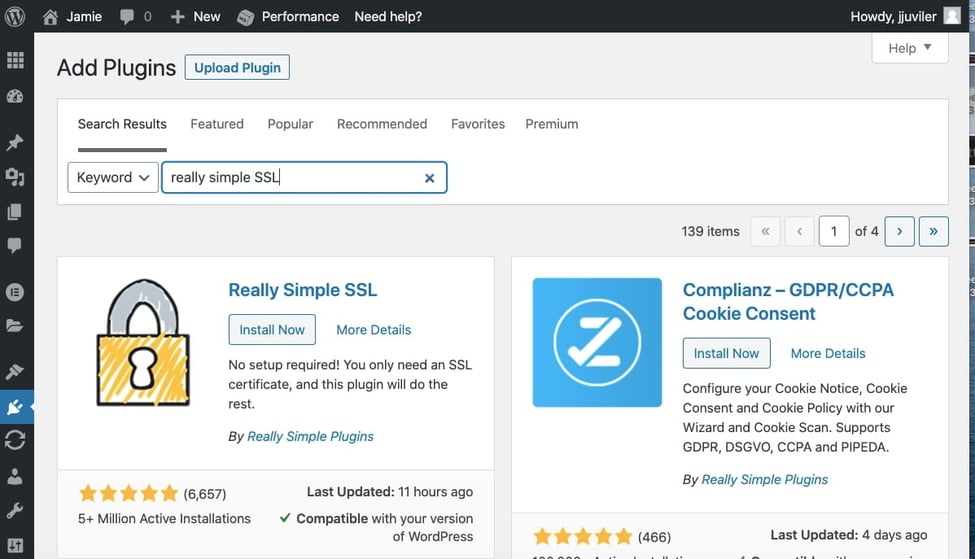This screenshot has height=559, width=975.
Task: Expand the Keyword search type dropdown
Action: [113, 178]
